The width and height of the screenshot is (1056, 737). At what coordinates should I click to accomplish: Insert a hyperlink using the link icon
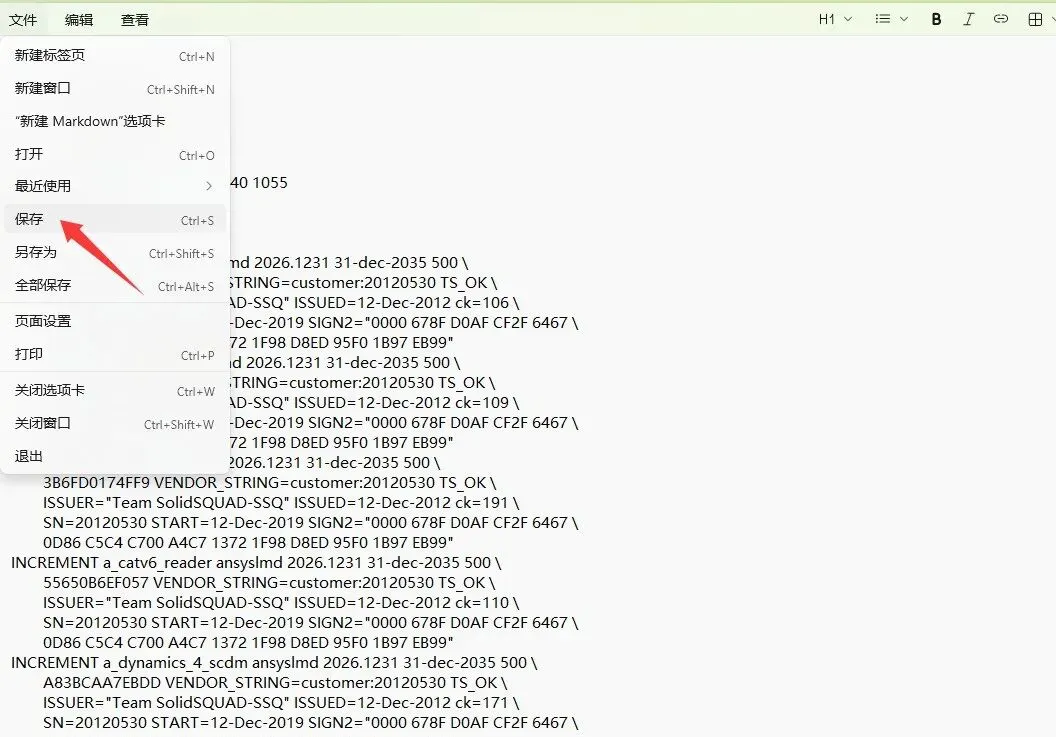pos(1001,20)
